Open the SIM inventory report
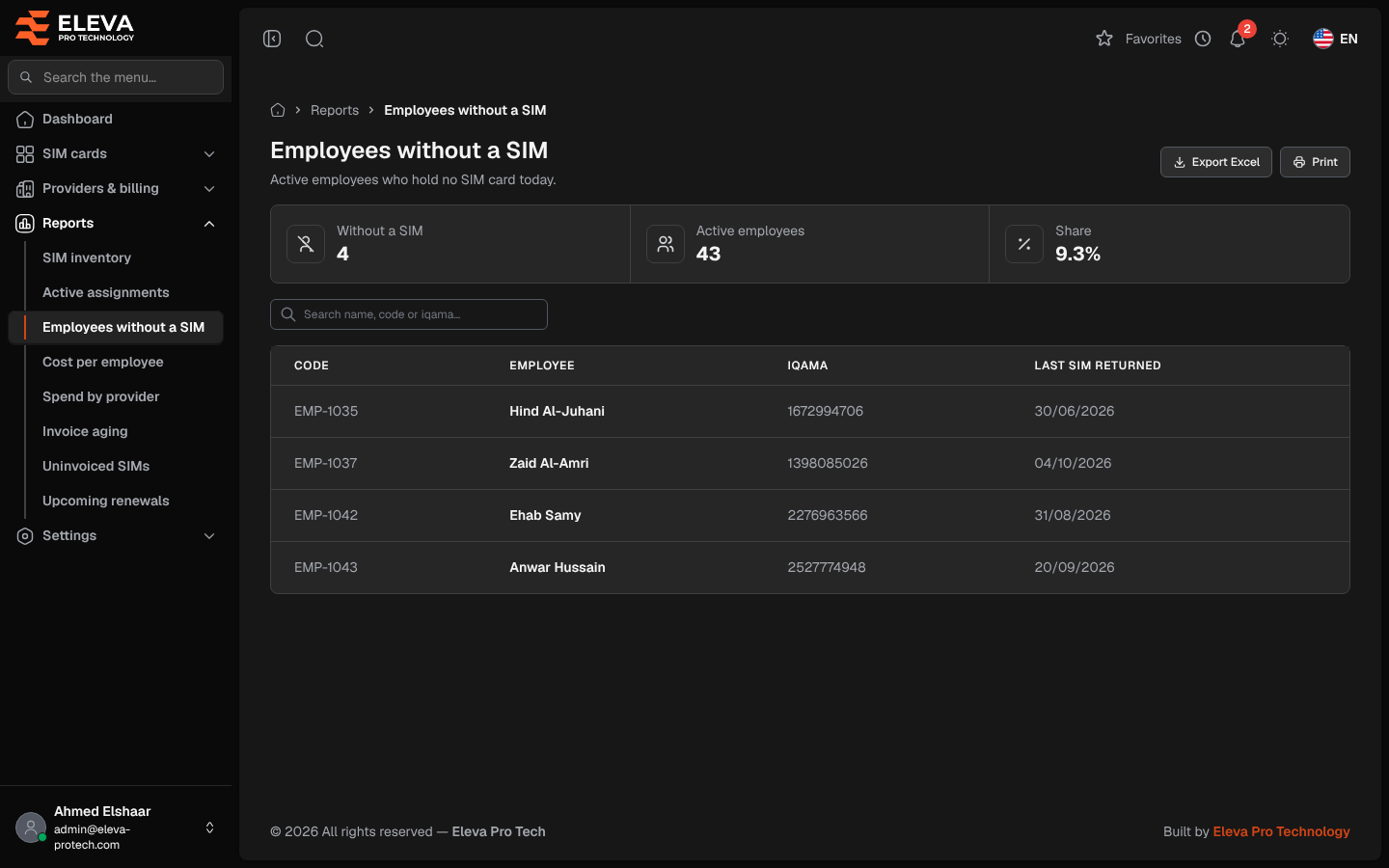This screenshot has width=1389, height=868. [87, 258]
